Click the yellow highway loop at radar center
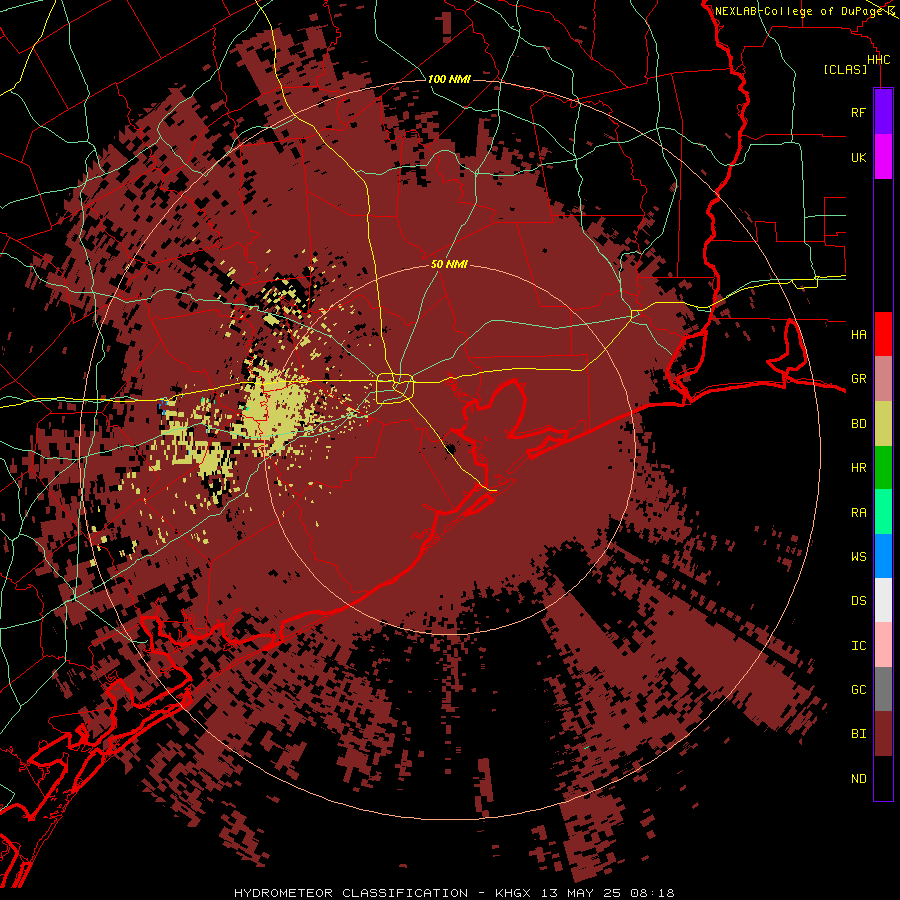This screenshot has height=900, width=900. coord(395,388)
